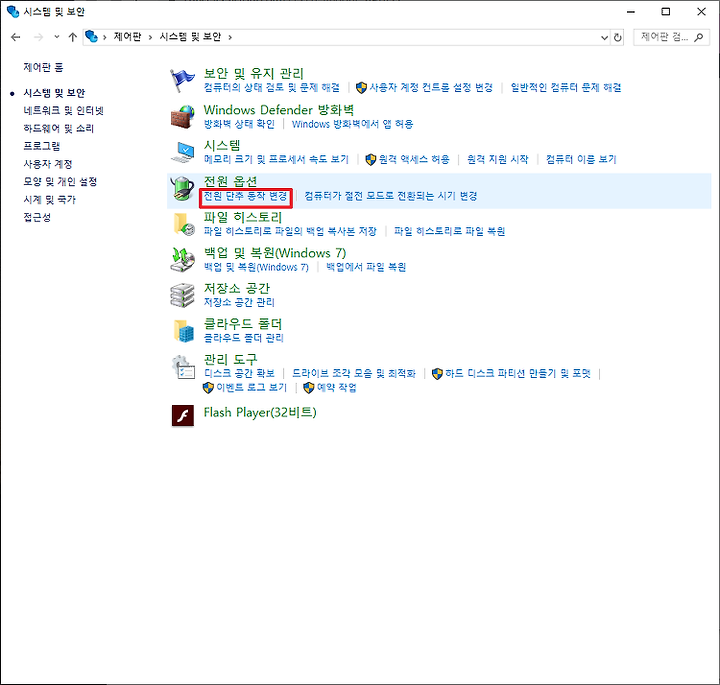This screenshot has height=685, width=720.
Task: Select 사용자 계정 in sidebar
Action: (x=48, y=164)
